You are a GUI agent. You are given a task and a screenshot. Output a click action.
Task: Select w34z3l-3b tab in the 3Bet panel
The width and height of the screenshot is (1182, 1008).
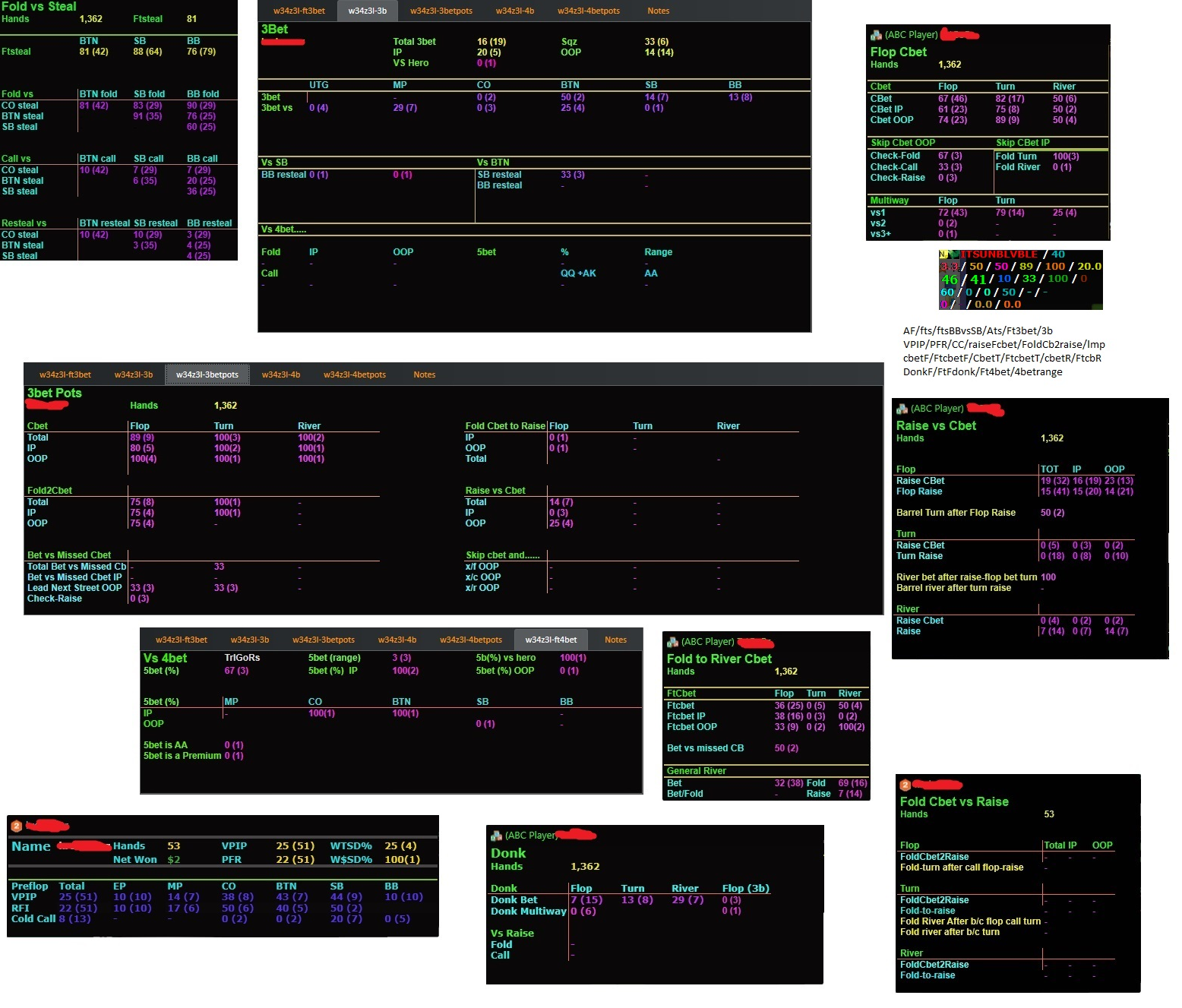(x=368, y=11)
